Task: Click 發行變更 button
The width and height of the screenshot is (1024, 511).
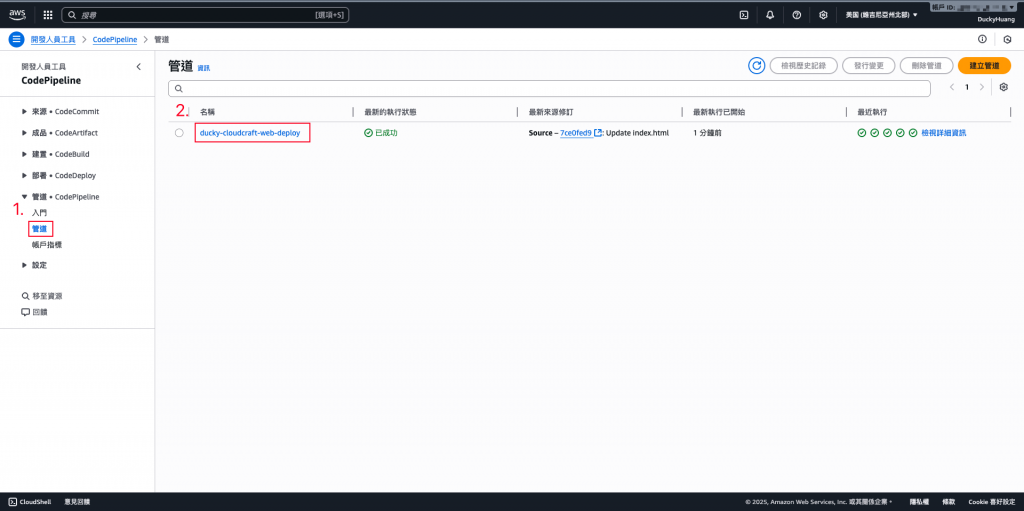Action: coord(869,65)
